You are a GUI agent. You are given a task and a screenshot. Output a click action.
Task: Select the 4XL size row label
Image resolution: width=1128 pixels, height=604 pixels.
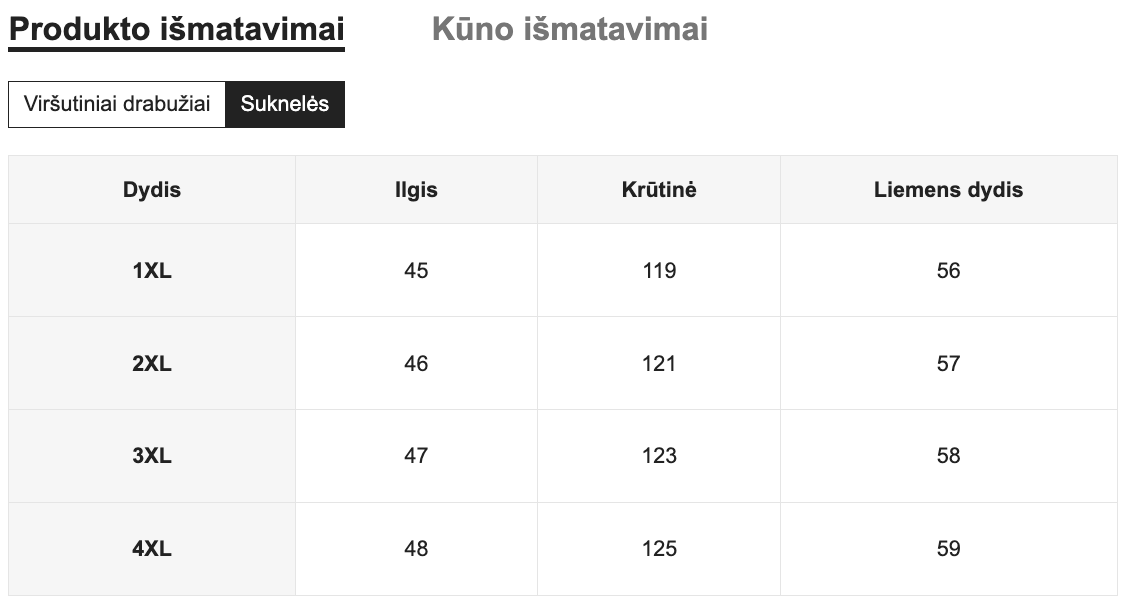tap(152, 548)
